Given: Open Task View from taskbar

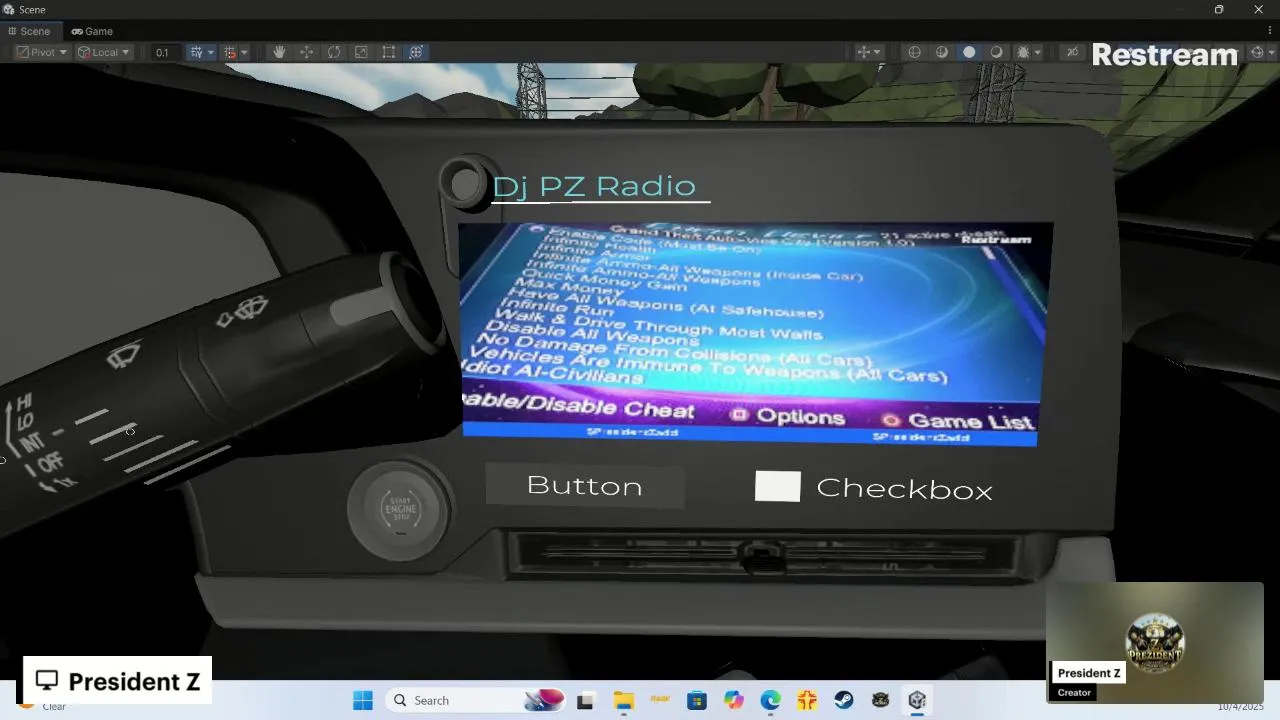Looking at the screenshot, I should pyautogui.click(x=585, y=700).
